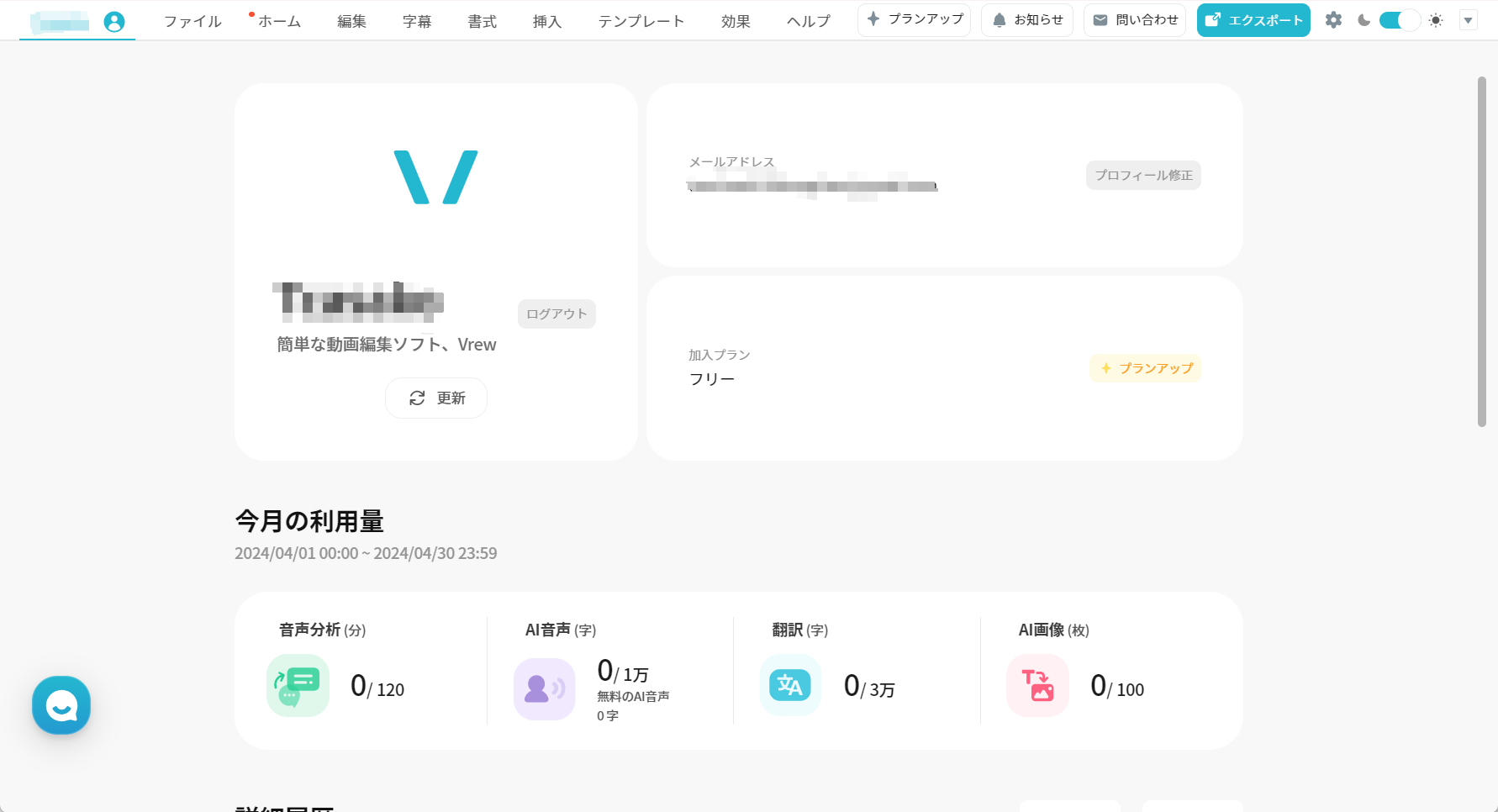
Task: Open the support chat bubble
Action: point(60,705)
